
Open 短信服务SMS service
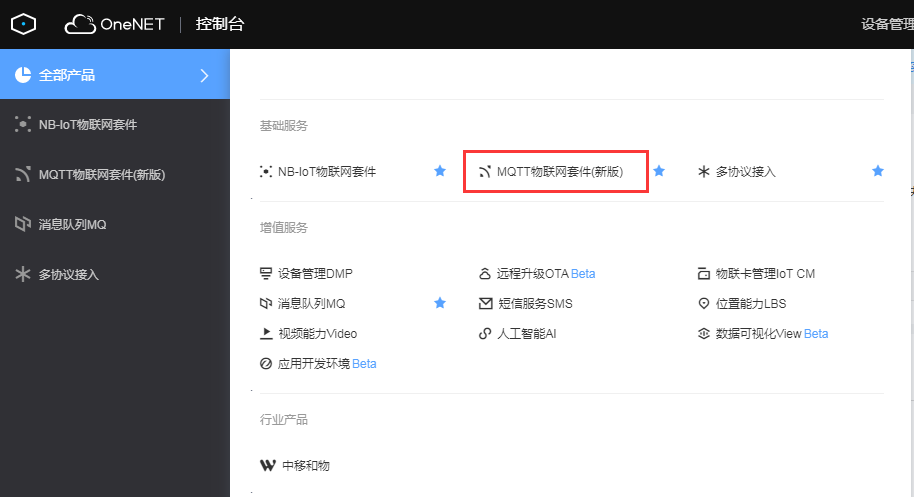point(535,303)
